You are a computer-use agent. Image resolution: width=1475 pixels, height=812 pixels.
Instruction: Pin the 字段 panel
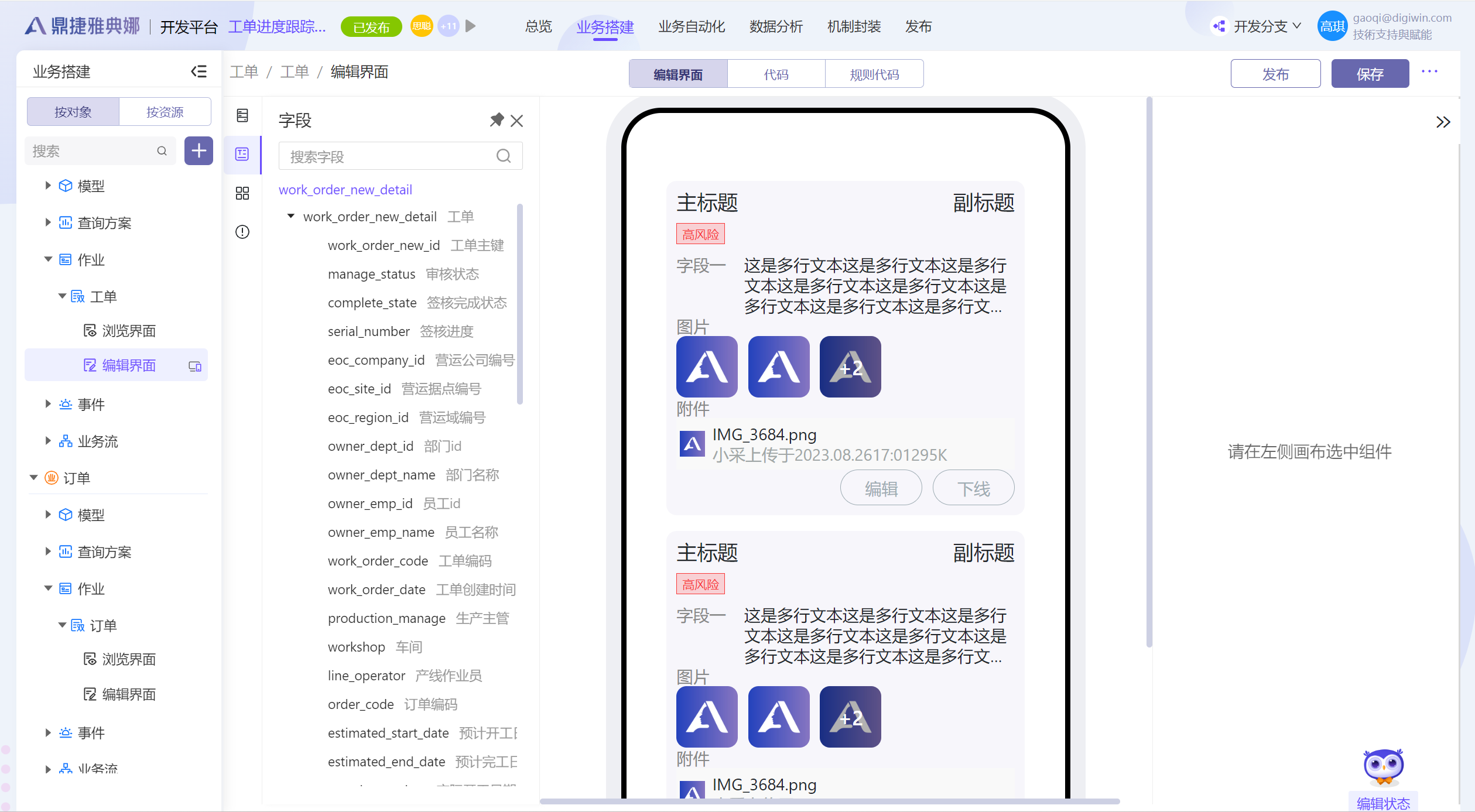click(497, 120)
